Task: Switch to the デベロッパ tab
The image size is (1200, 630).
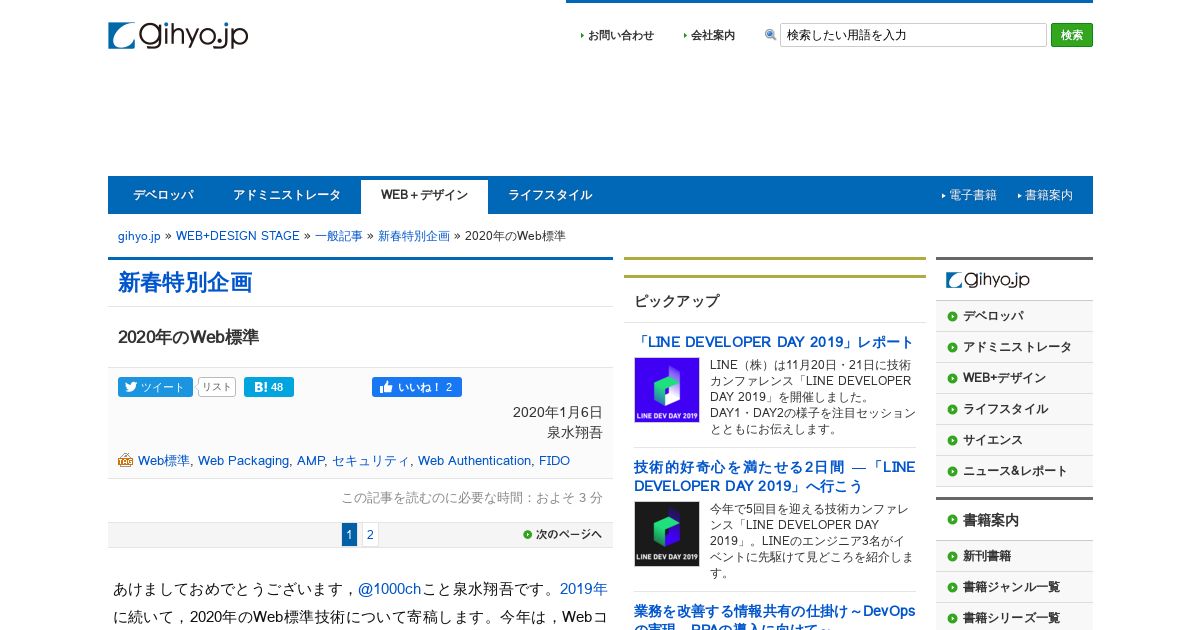Action: tap(163, 195)
